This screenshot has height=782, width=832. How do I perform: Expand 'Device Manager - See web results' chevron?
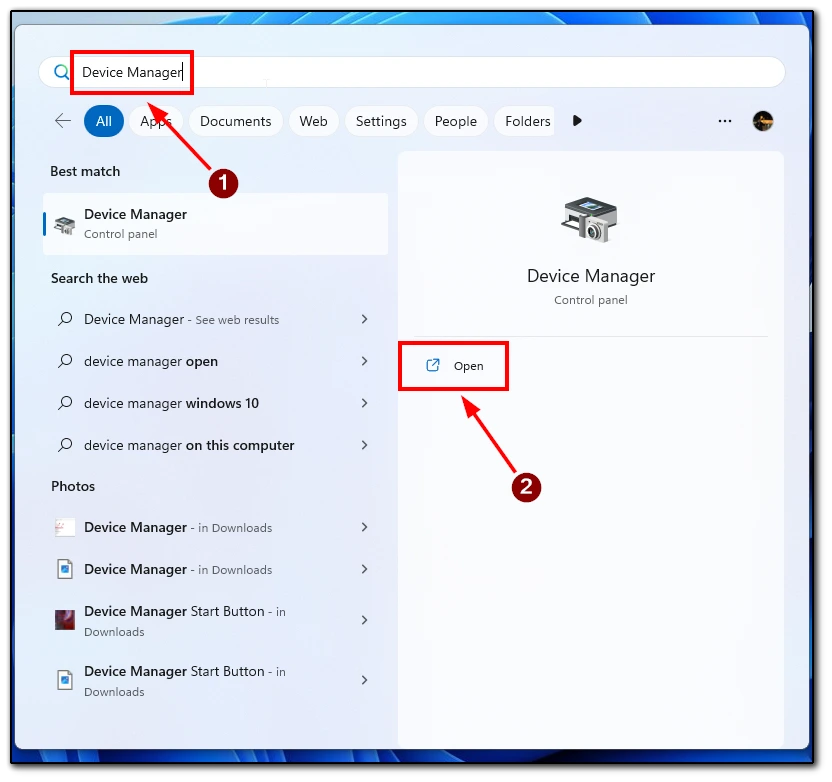click(x=365, y=319)
